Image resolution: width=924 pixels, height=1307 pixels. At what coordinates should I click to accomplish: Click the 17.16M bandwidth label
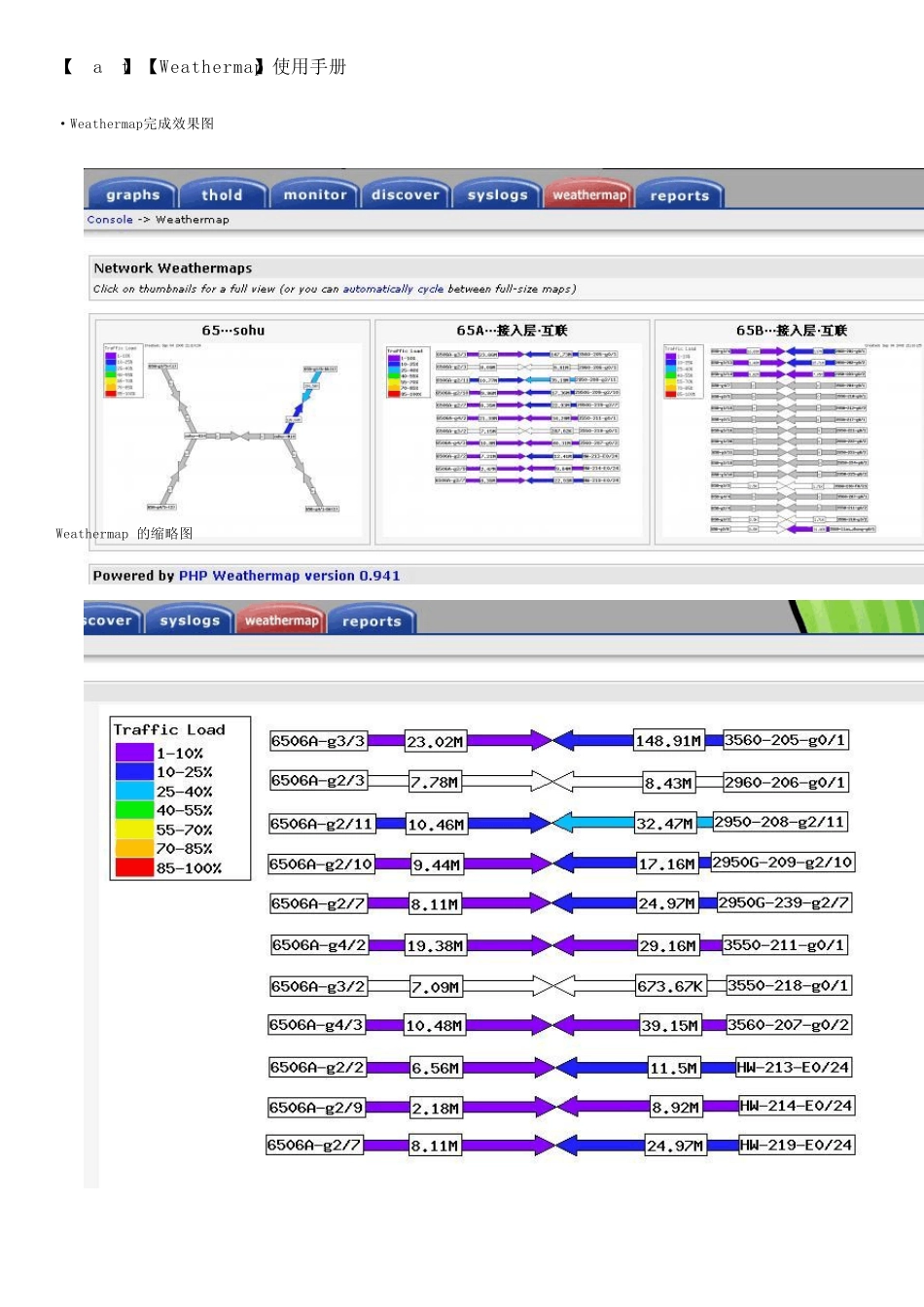[668, 864]
